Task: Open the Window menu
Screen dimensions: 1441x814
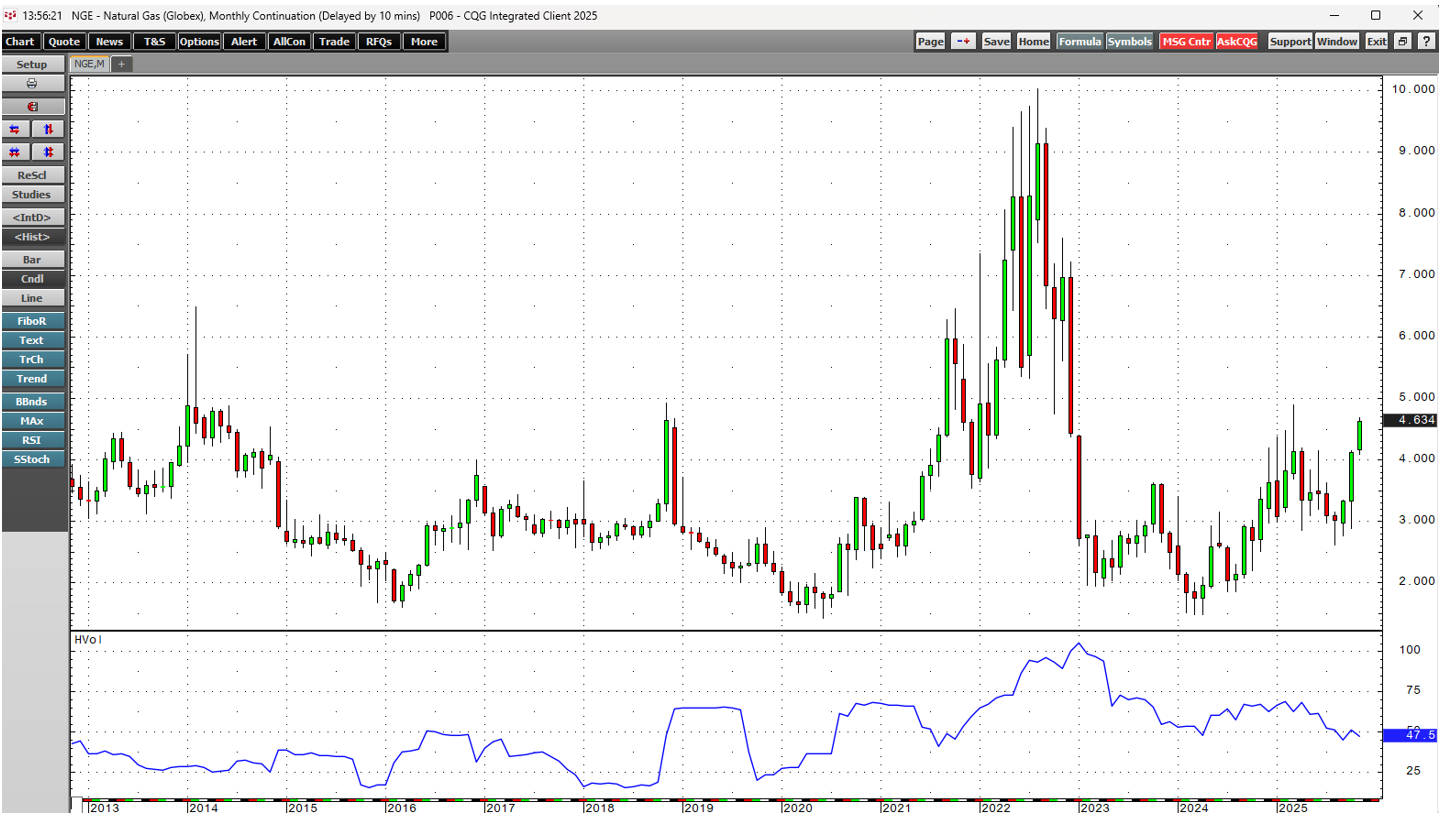Action: 1337,41
